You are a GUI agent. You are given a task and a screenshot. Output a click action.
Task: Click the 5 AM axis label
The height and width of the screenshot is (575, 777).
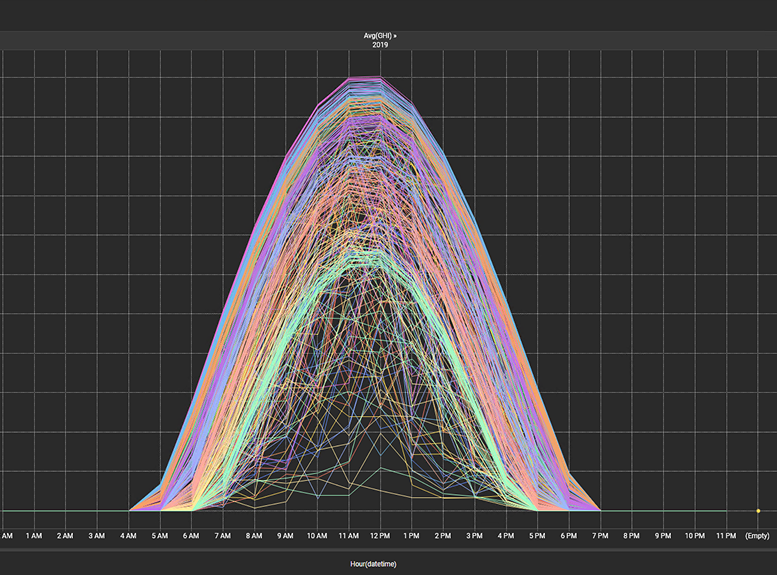pos(160,536)
